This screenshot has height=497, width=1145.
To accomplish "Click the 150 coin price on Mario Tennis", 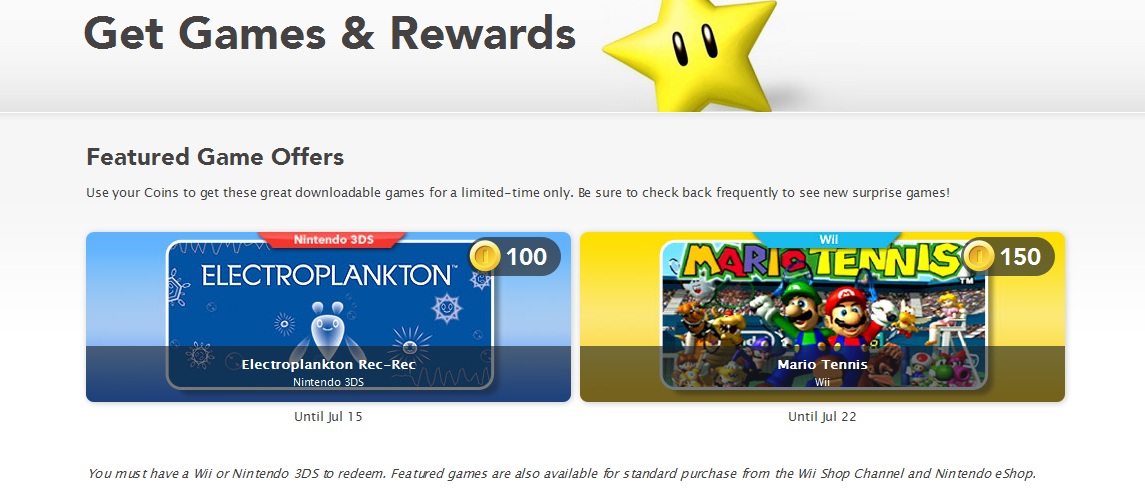I will point(1020,257).
